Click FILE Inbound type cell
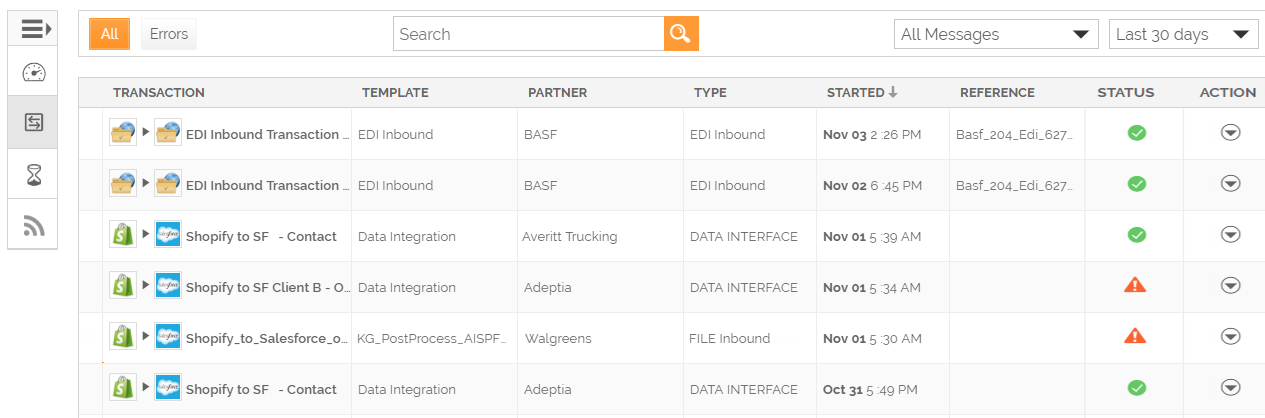Screen dimensions: 1265x418 tap(730, 338)
